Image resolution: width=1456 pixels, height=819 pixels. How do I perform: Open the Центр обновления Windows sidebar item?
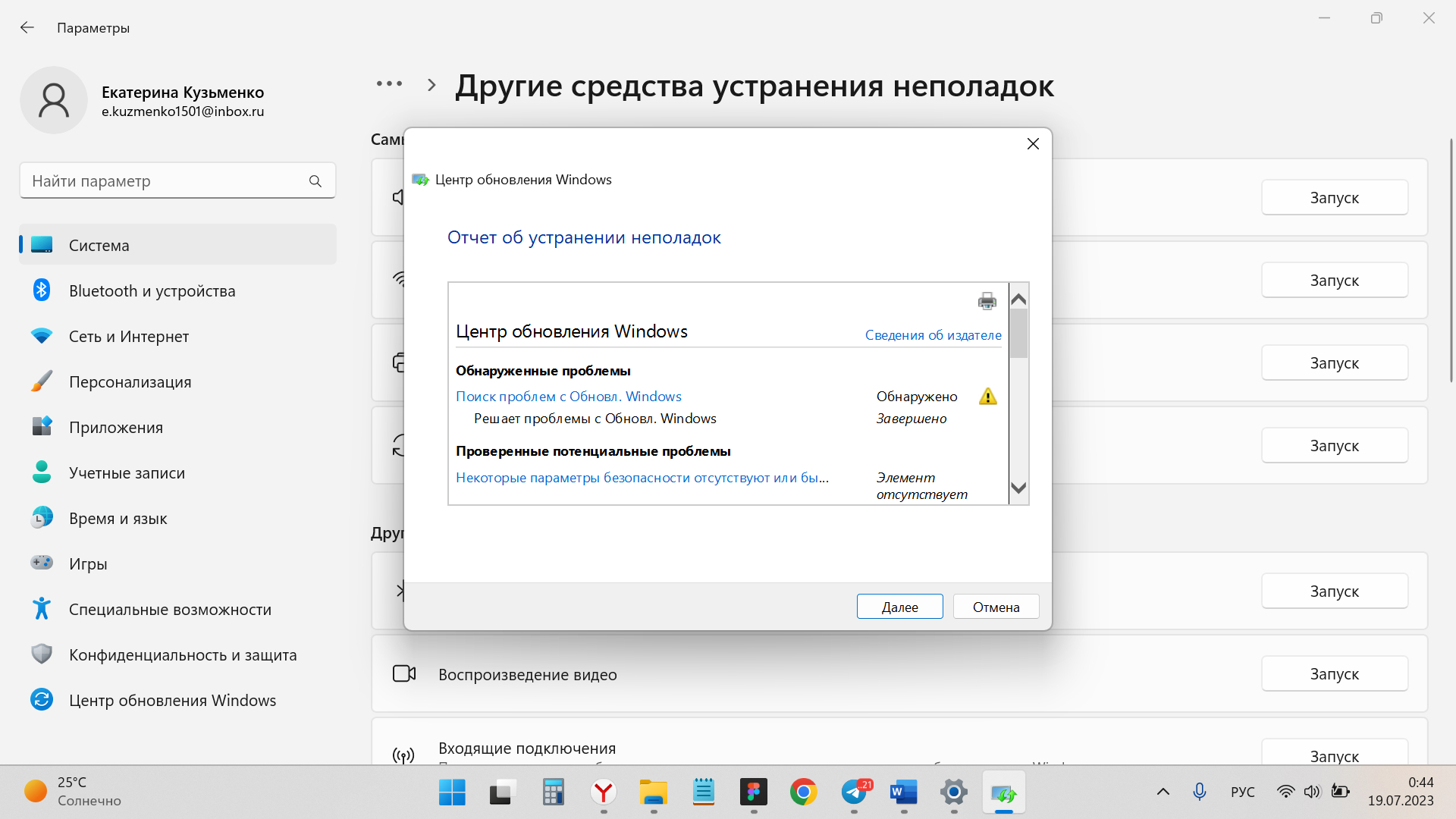coord(172,701)
